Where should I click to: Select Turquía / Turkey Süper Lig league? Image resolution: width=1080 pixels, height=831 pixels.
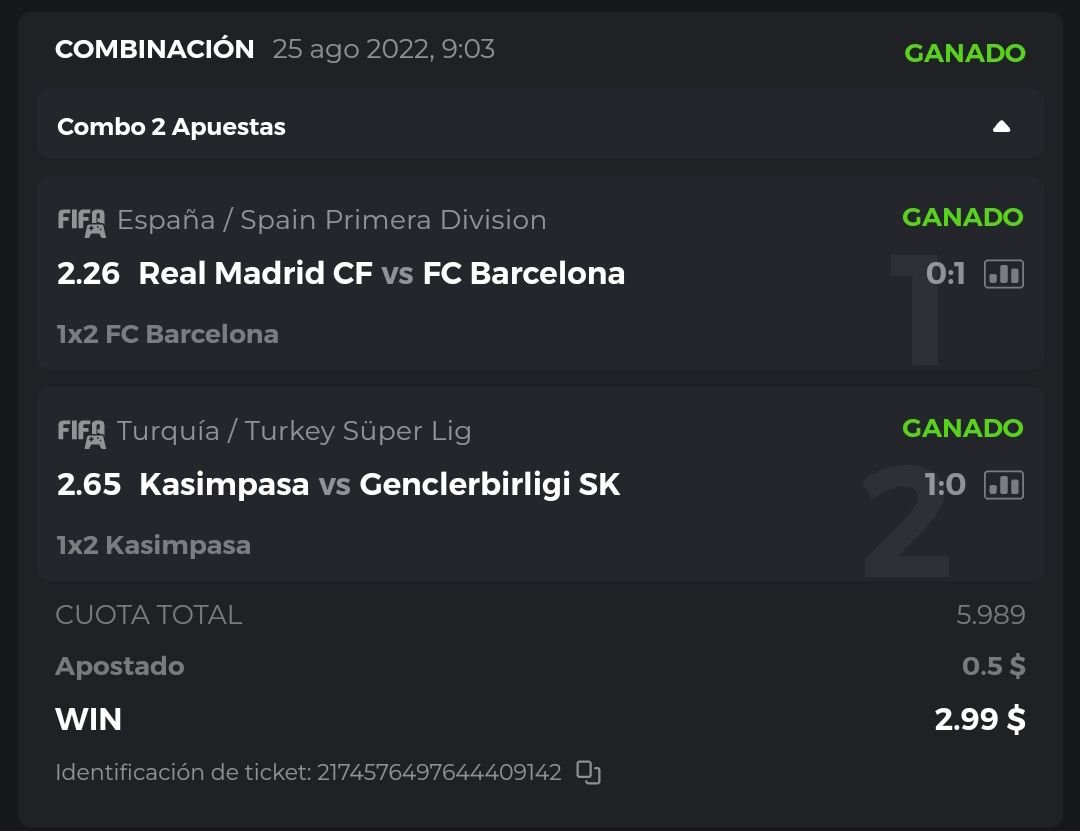tap(294, 431)
